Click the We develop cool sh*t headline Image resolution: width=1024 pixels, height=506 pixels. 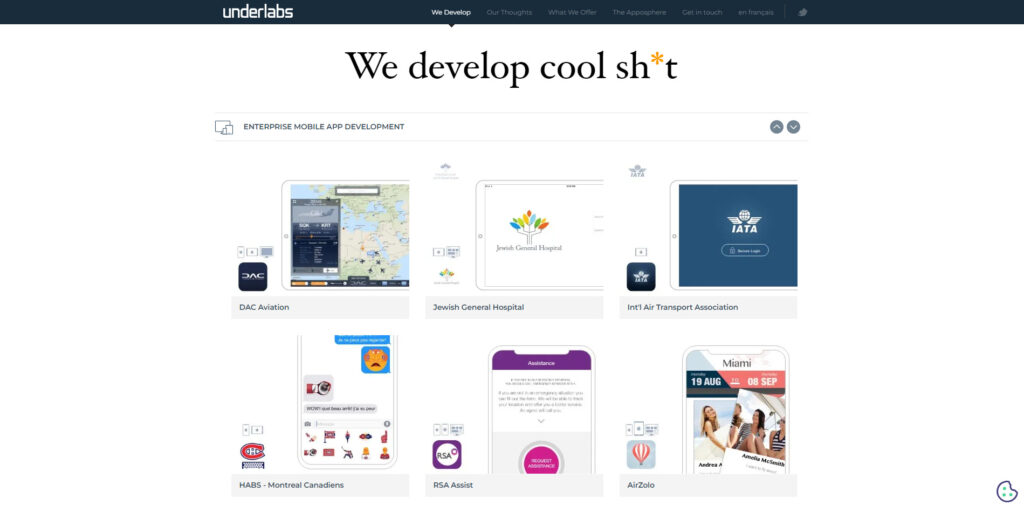511,66
